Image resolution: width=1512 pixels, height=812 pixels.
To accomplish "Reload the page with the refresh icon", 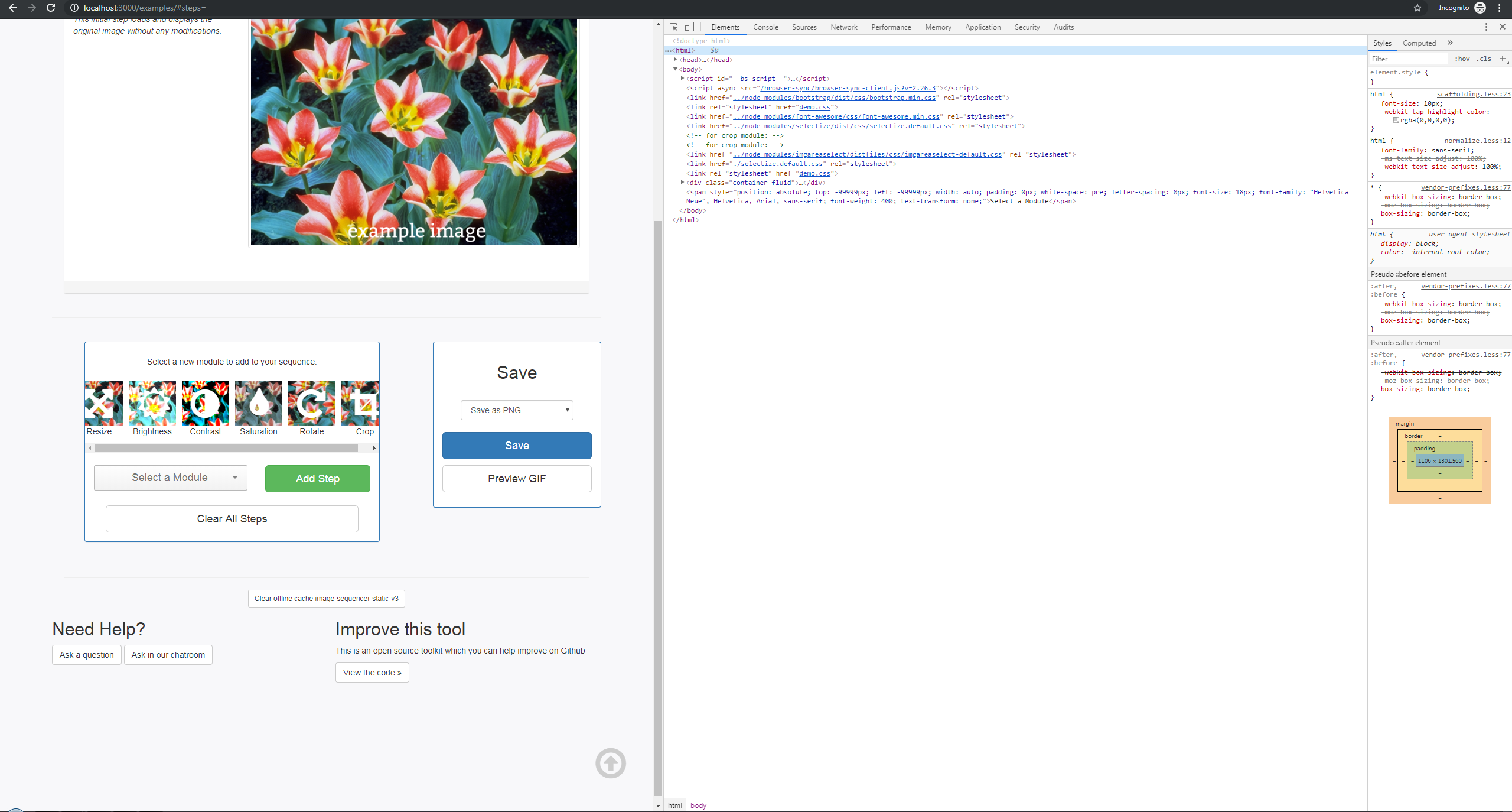I will point(51,8).
